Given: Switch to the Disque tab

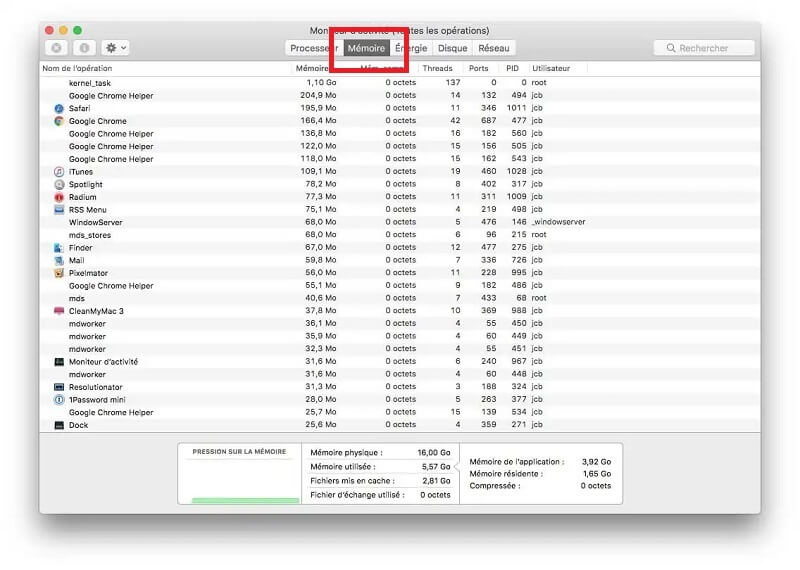Looking at the screenshot, I should [x=453, y=48].
